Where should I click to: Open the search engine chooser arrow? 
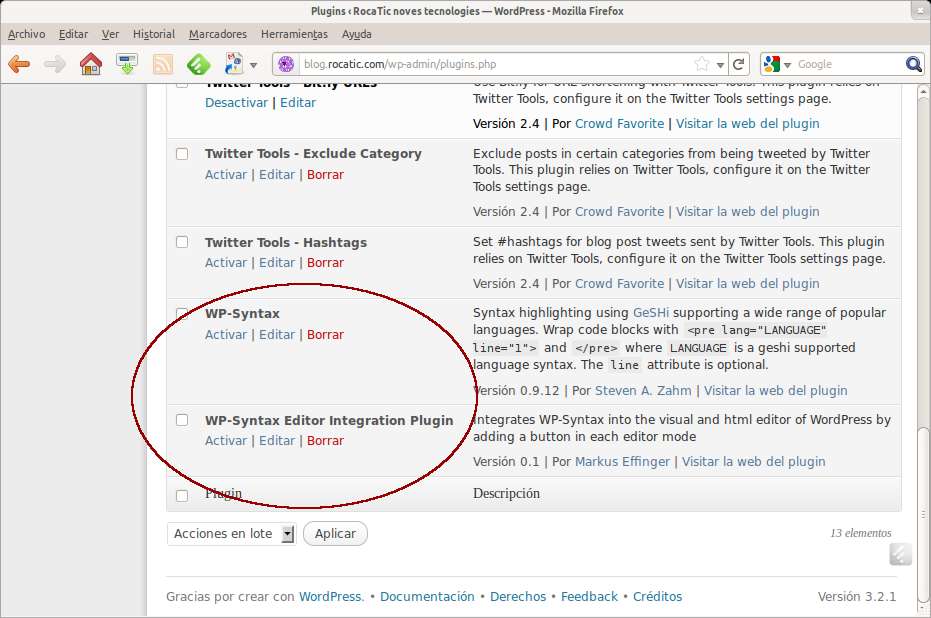pyautogui.click(x=787, y=64)
